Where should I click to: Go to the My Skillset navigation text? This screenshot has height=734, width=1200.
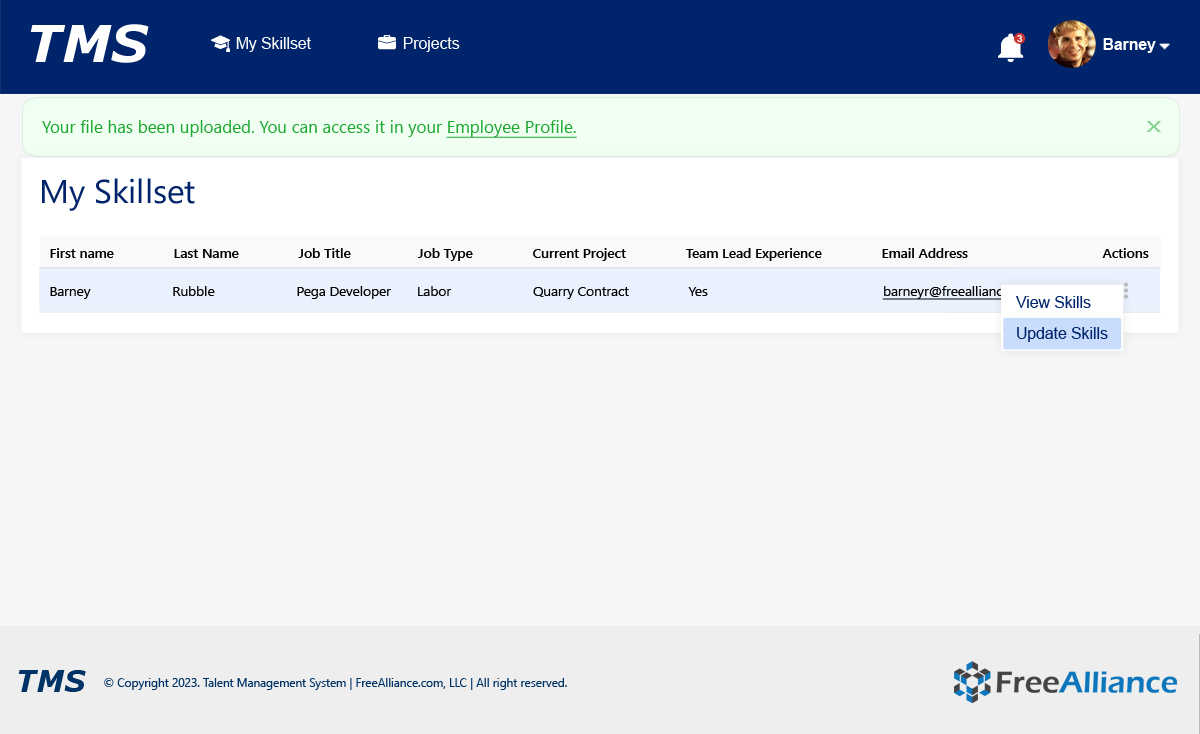(273, 43)
